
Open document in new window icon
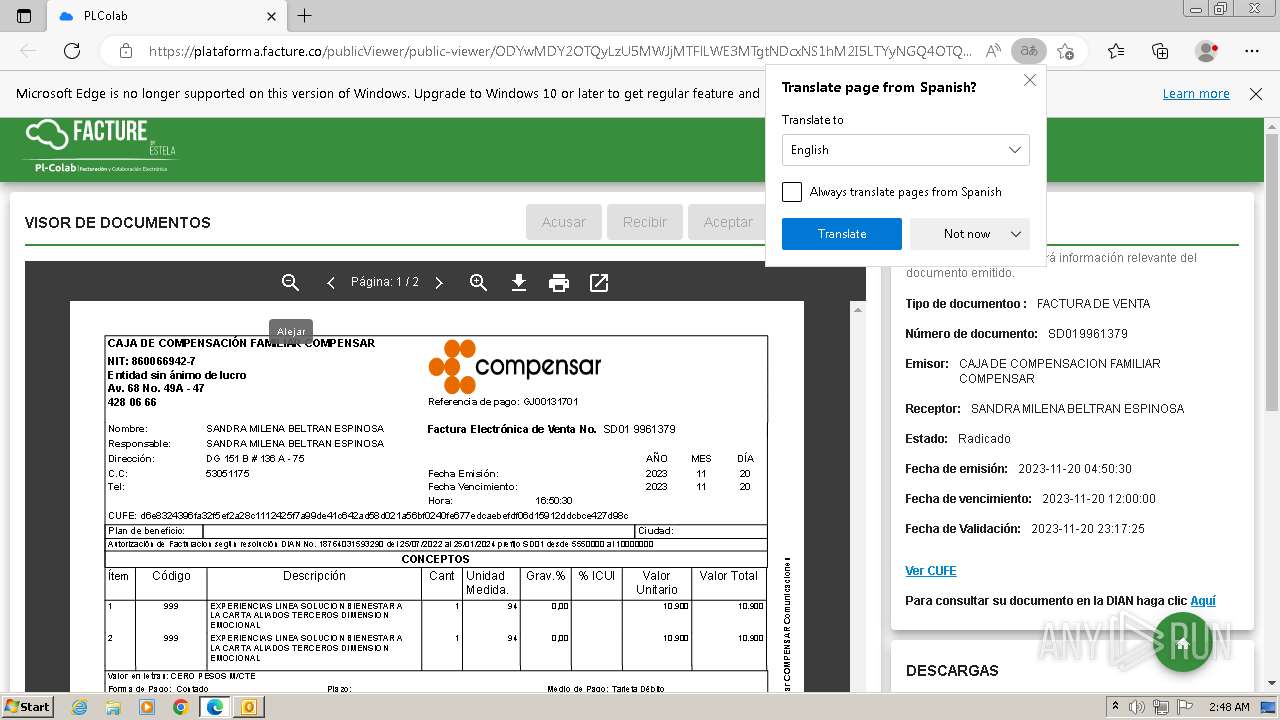click(x=599, y=283)
